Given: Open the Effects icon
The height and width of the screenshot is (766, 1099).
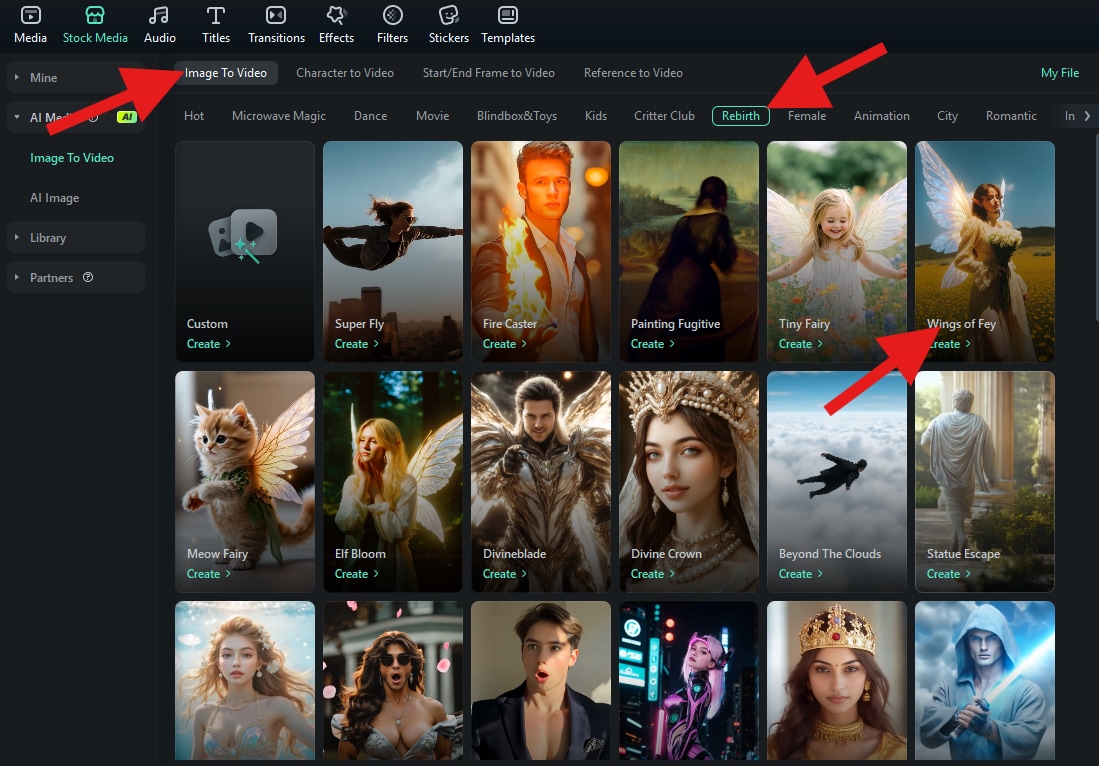Looking at the screenshot, I should [336, 15].
